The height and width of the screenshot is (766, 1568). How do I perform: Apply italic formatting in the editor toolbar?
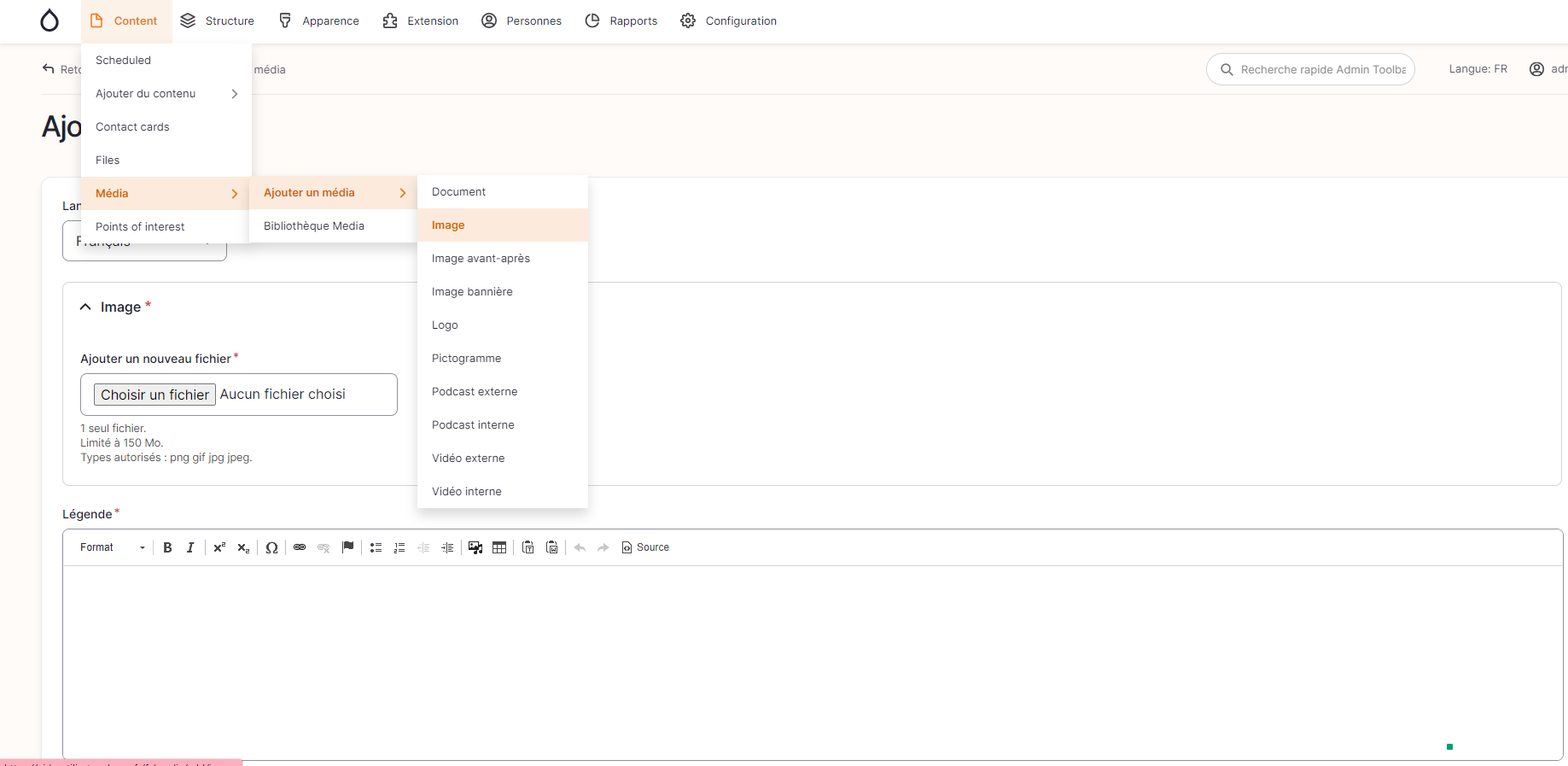190,547
